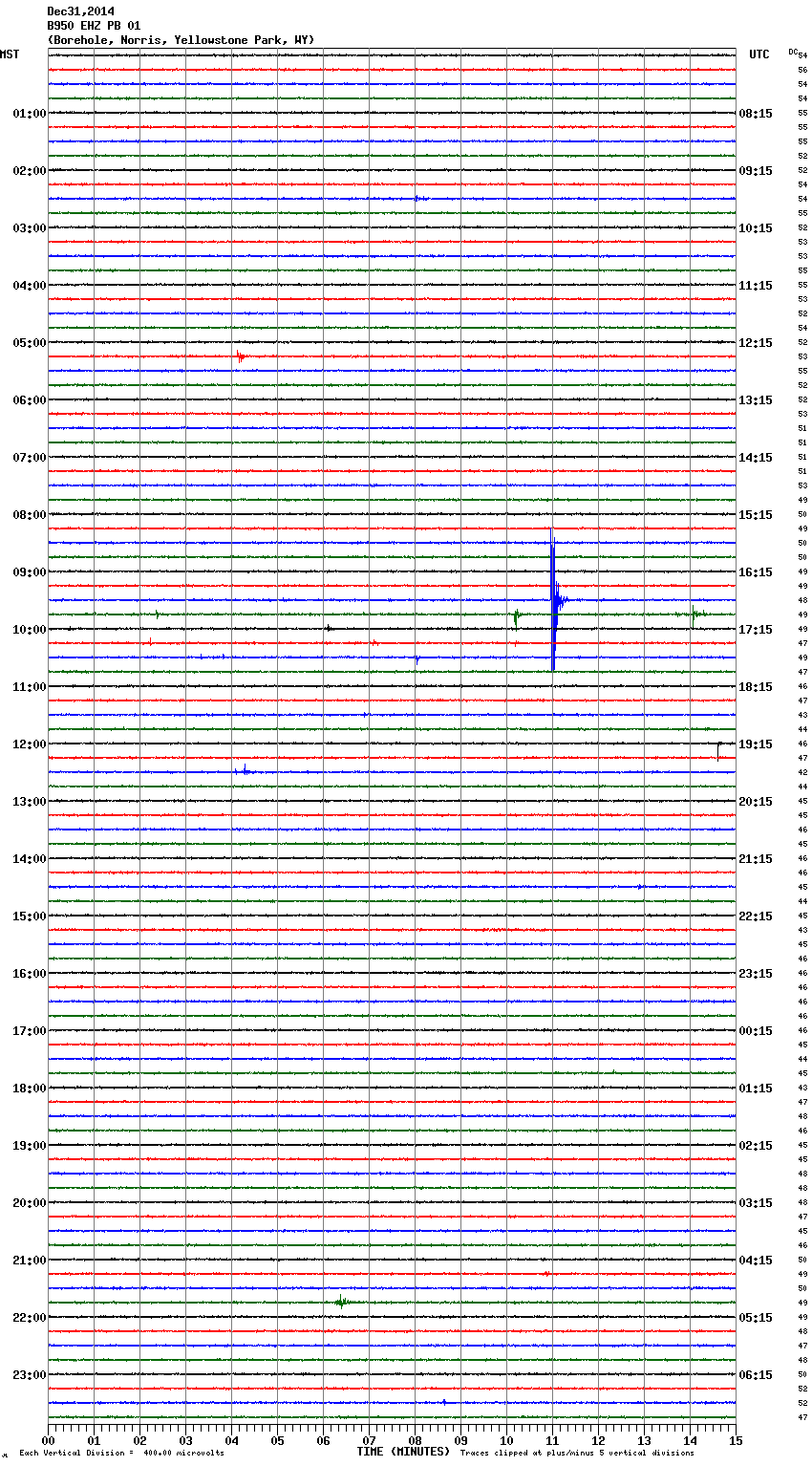
Task: Click the 19:15 UTC time label
Action: click(756, 744)
